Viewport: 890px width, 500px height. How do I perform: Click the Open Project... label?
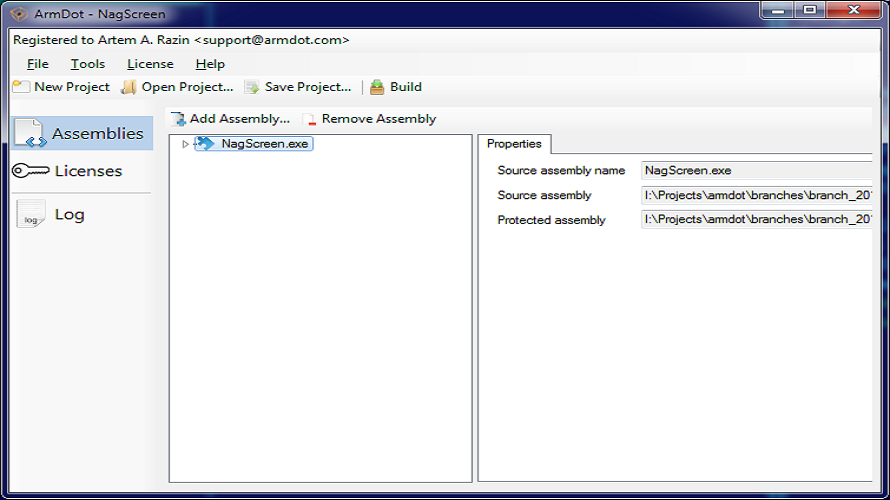coord(187,87)
